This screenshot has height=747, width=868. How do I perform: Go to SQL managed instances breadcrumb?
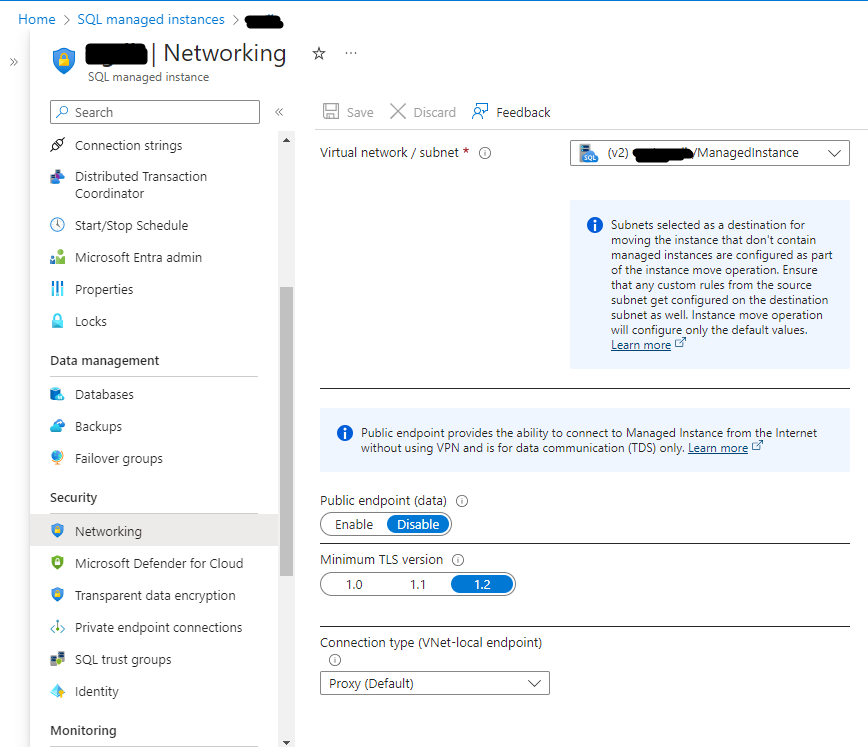(x=151, y=19)
